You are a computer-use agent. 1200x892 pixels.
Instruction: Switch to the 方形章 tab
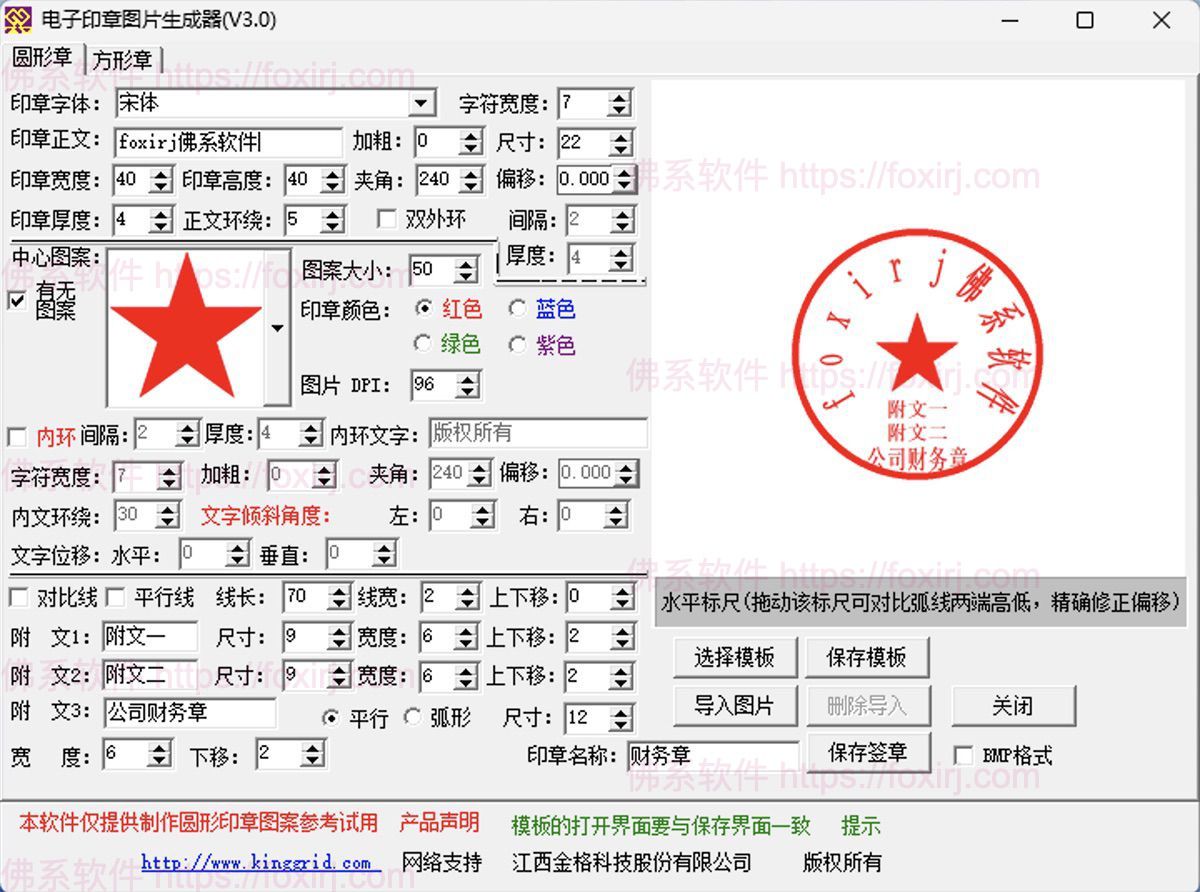[123, 60]
